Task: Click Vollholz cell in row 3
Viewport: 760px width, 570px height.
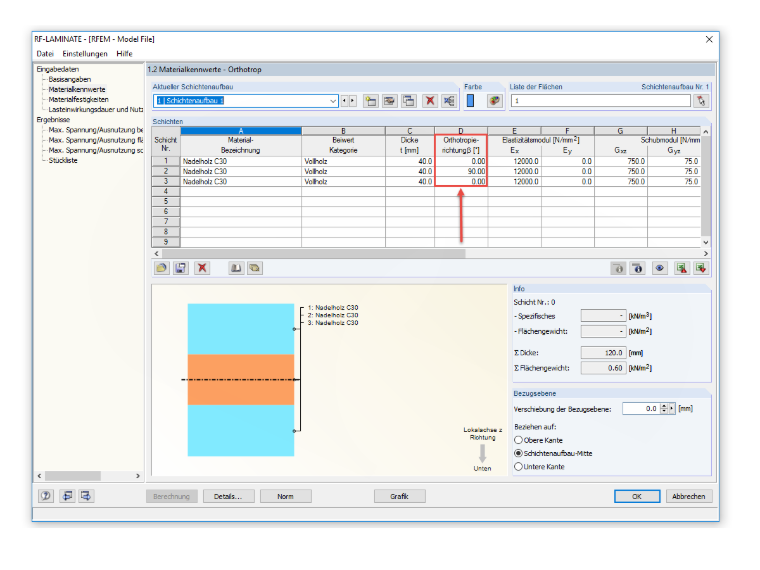Action: [x=343, y=182]
